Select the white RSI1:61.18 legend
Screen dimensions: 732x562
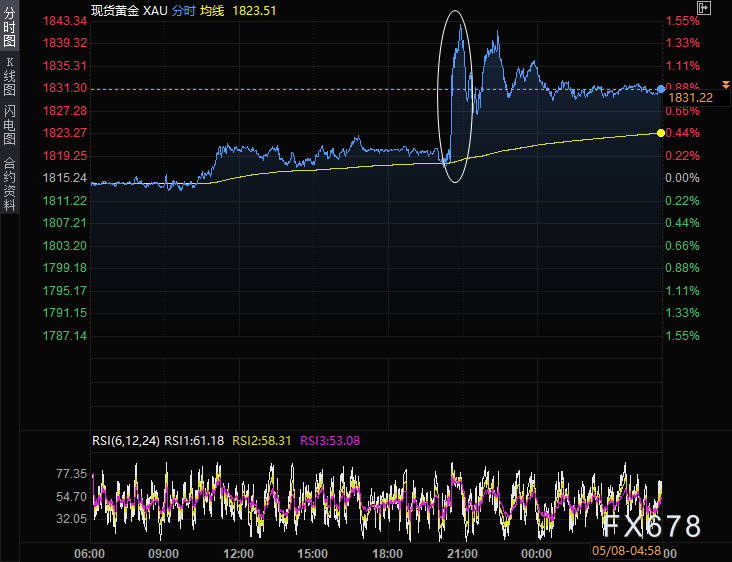pos(194,441)
